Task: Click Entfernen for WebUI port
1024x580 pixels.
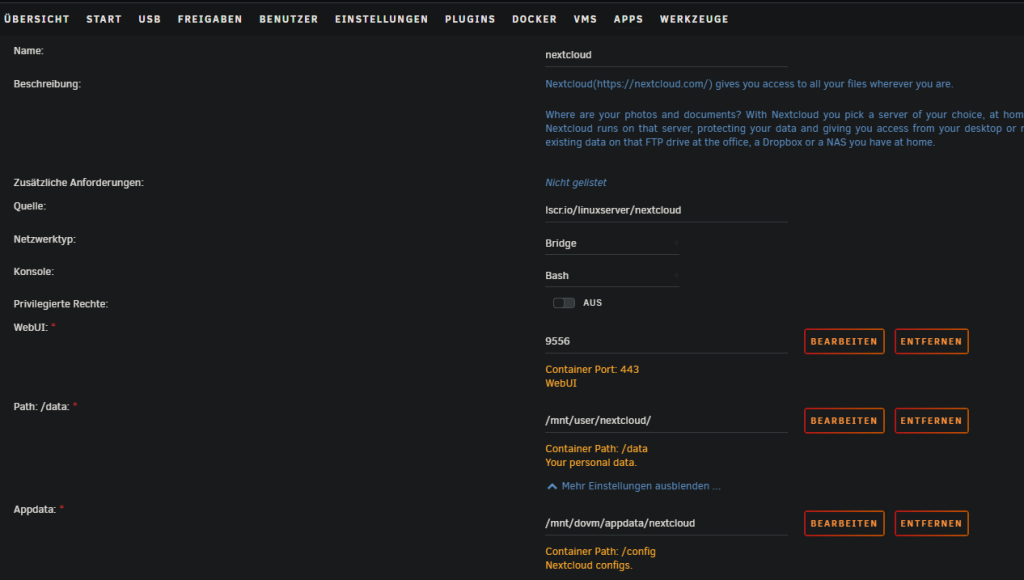Action: coord(931,342)
